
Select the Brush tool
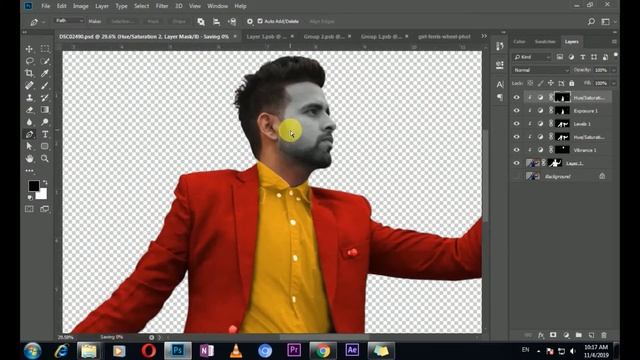click(45, 86)
